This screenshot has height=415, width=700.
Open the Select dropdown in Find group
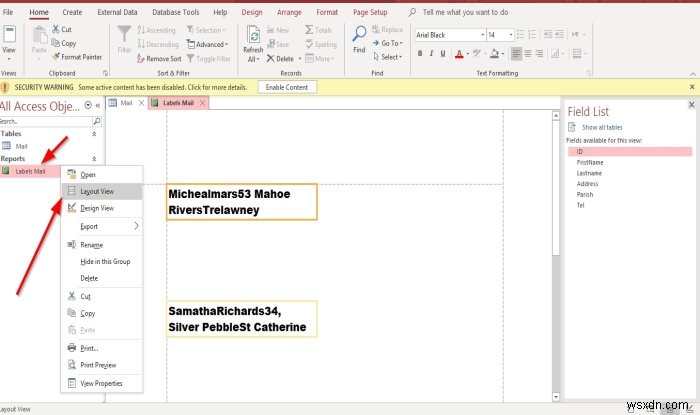click(388, 57)
